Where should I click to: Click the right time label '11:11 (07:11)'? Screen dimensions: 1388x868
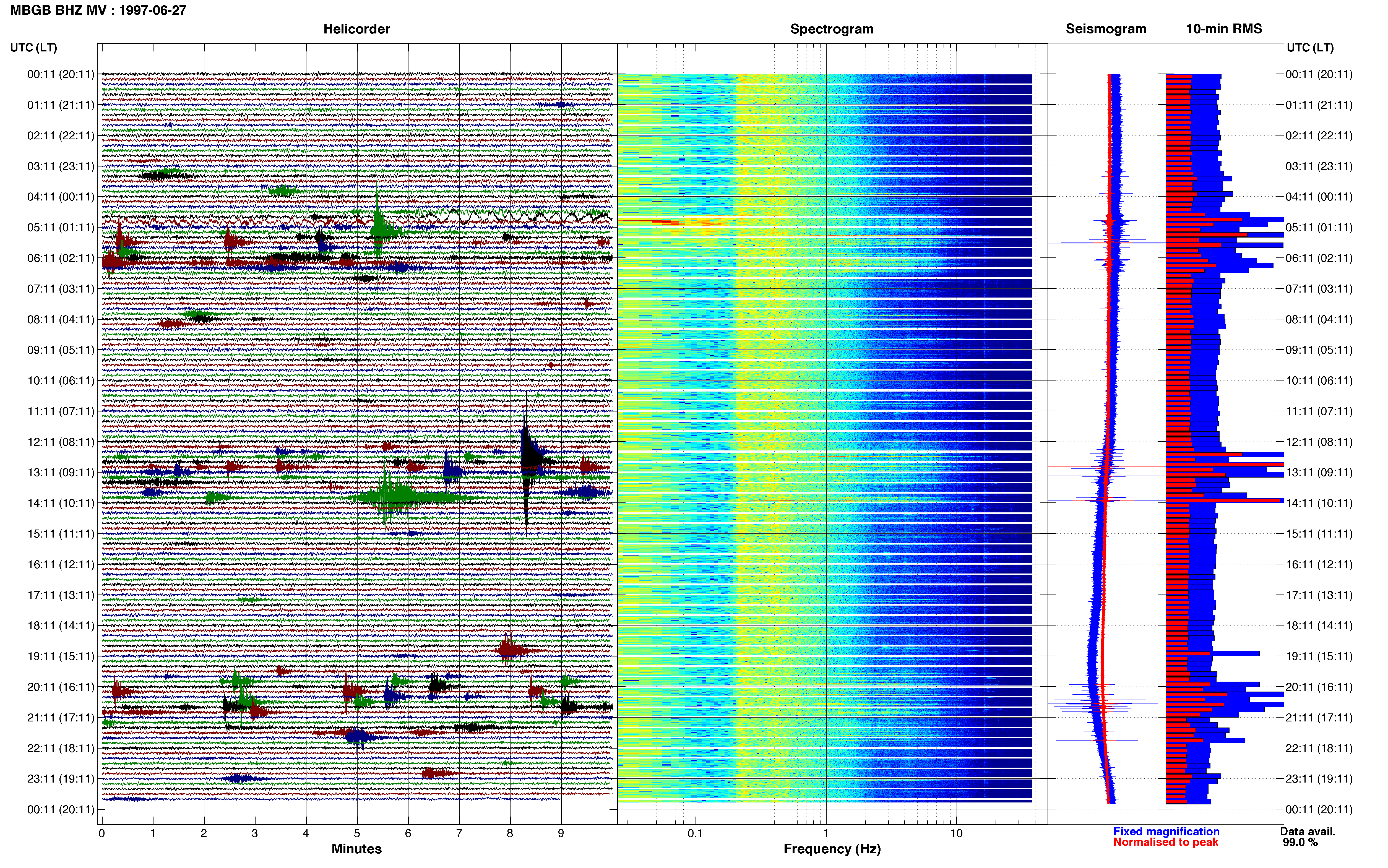(1319, 411)
